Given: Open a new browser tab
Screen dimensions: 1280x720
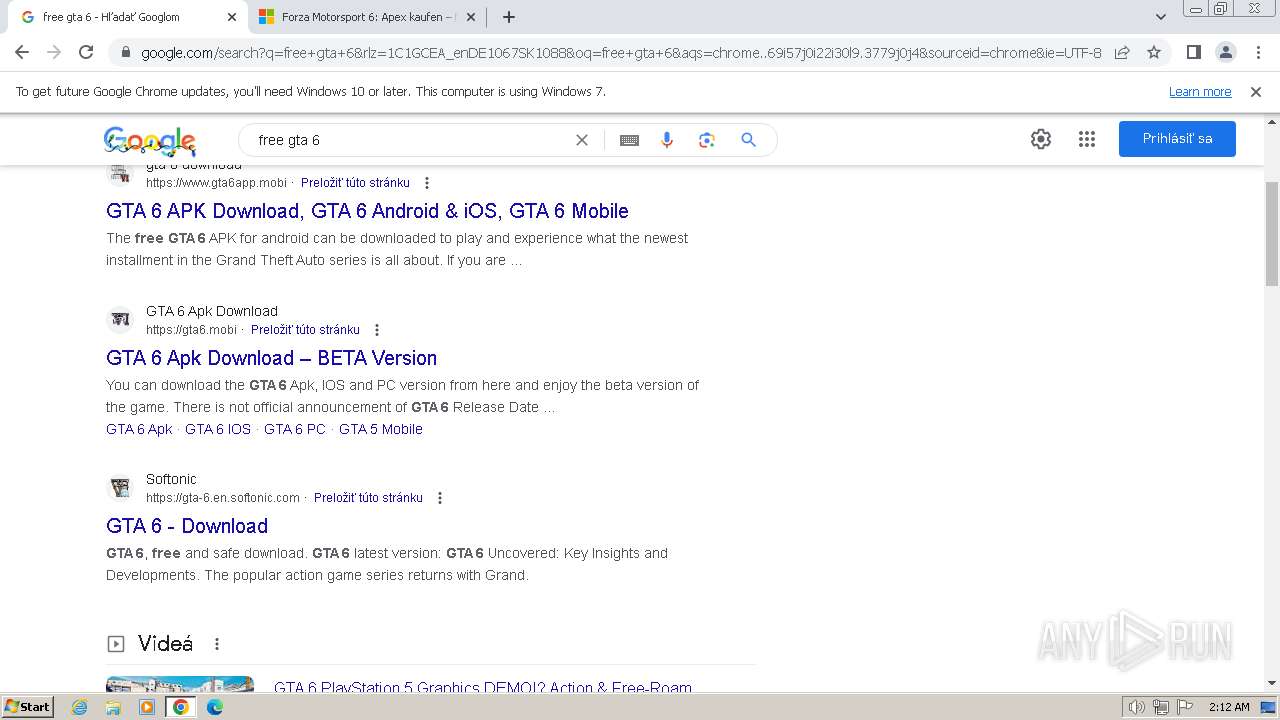Looking at the screenshot, I should coord(509,17).
